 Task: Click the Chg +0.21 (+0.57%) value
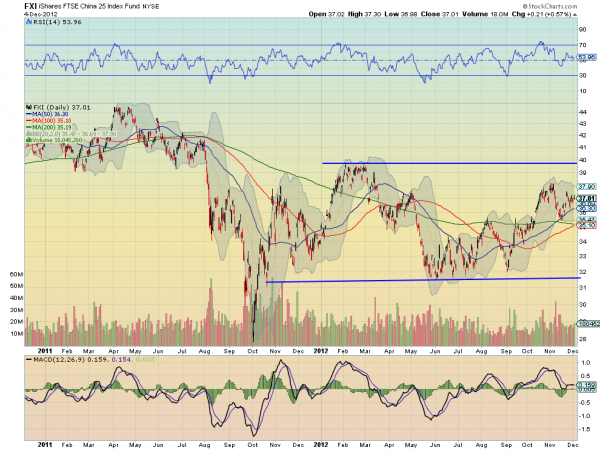point(541,14)
